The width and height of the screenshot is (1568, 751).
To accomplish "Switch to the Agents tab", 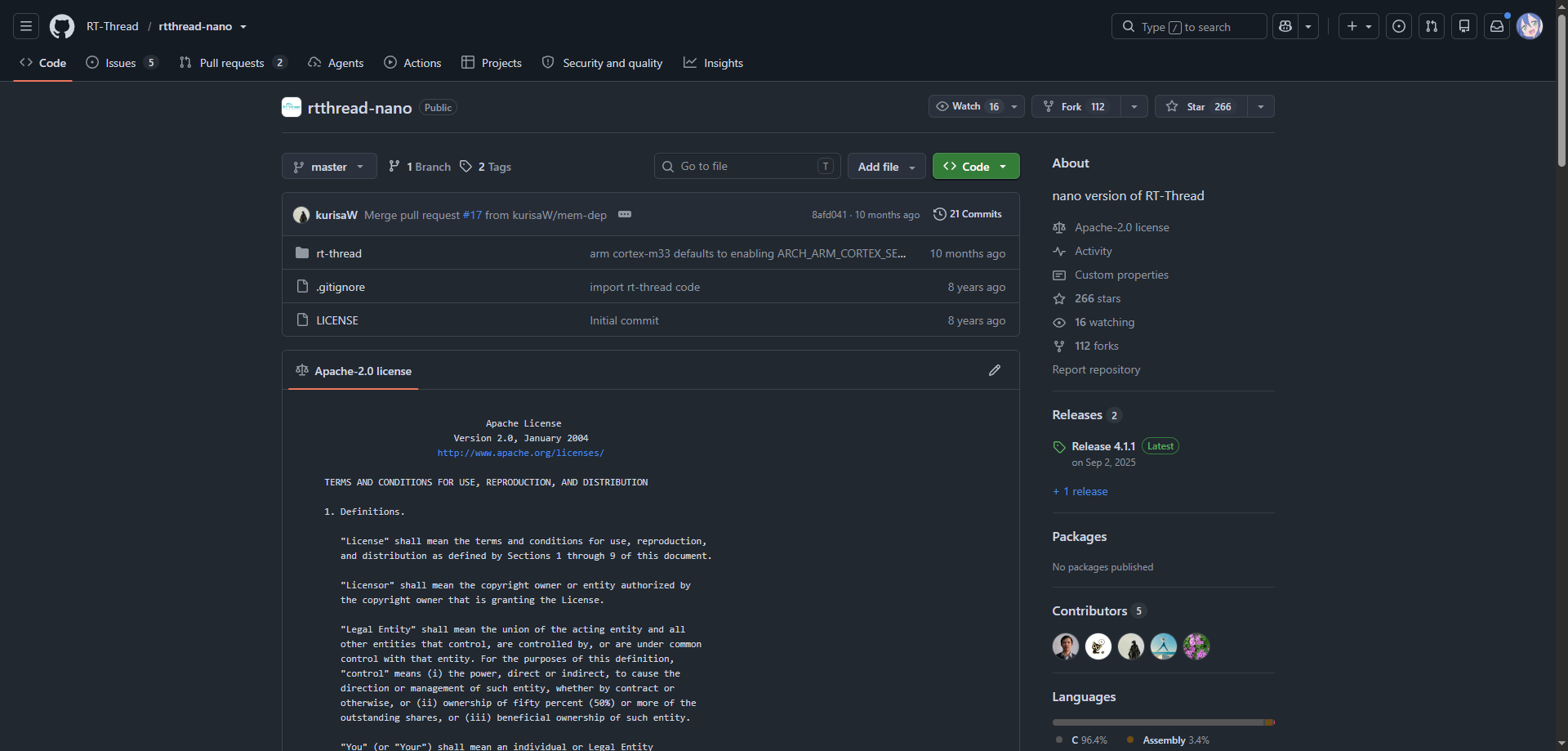I will click(336, 63).
